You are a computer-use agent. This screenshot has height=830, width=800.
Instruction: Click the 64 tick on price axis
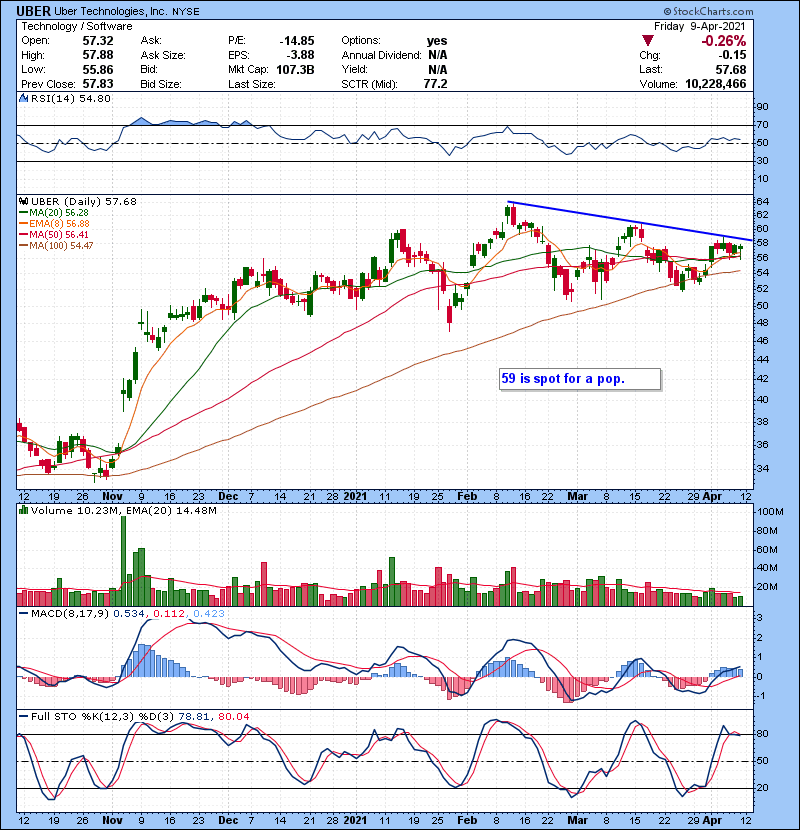[x=762, y=202]
